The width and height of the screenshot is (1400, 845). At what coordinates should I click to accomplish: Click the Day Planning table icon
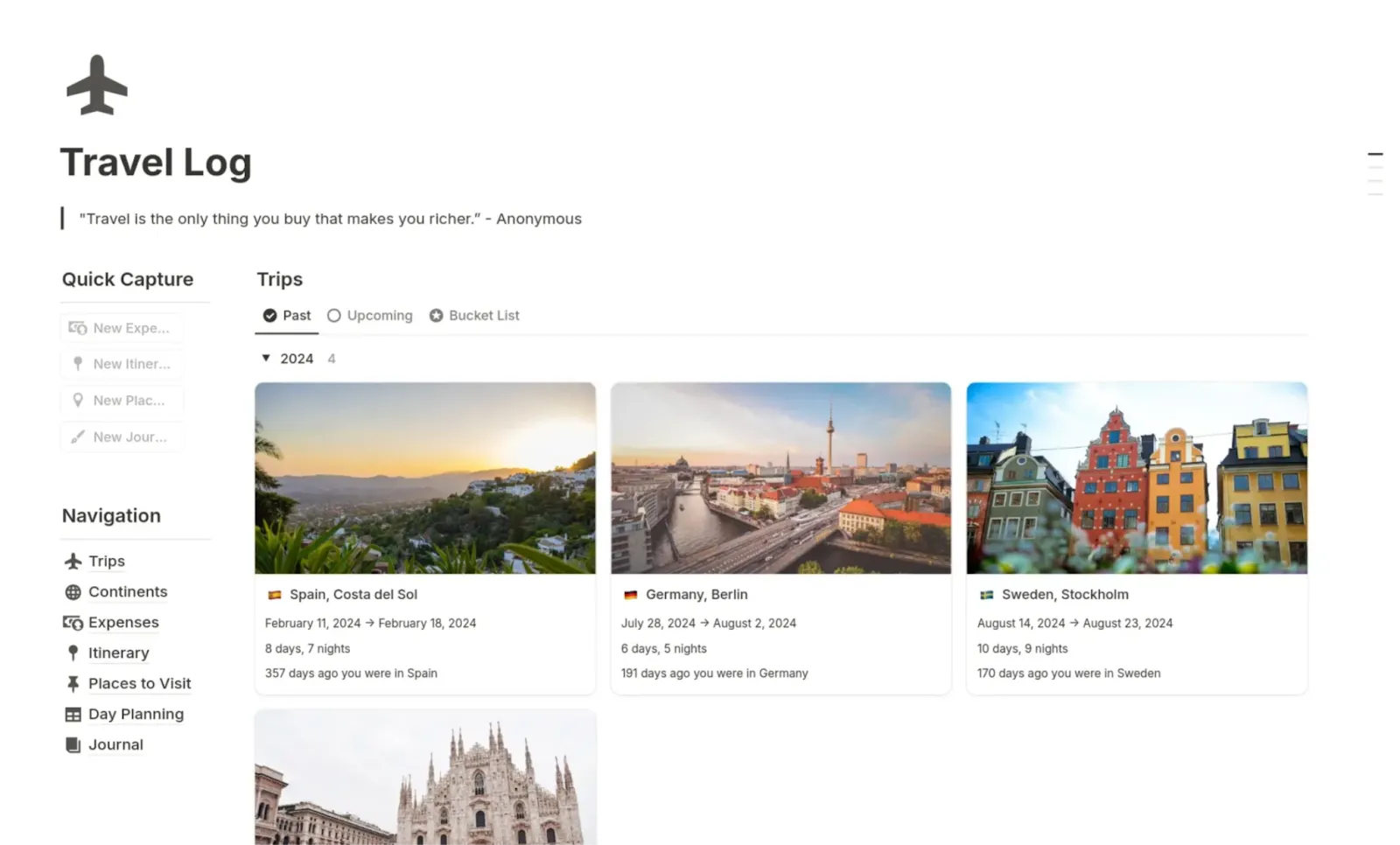73,715
